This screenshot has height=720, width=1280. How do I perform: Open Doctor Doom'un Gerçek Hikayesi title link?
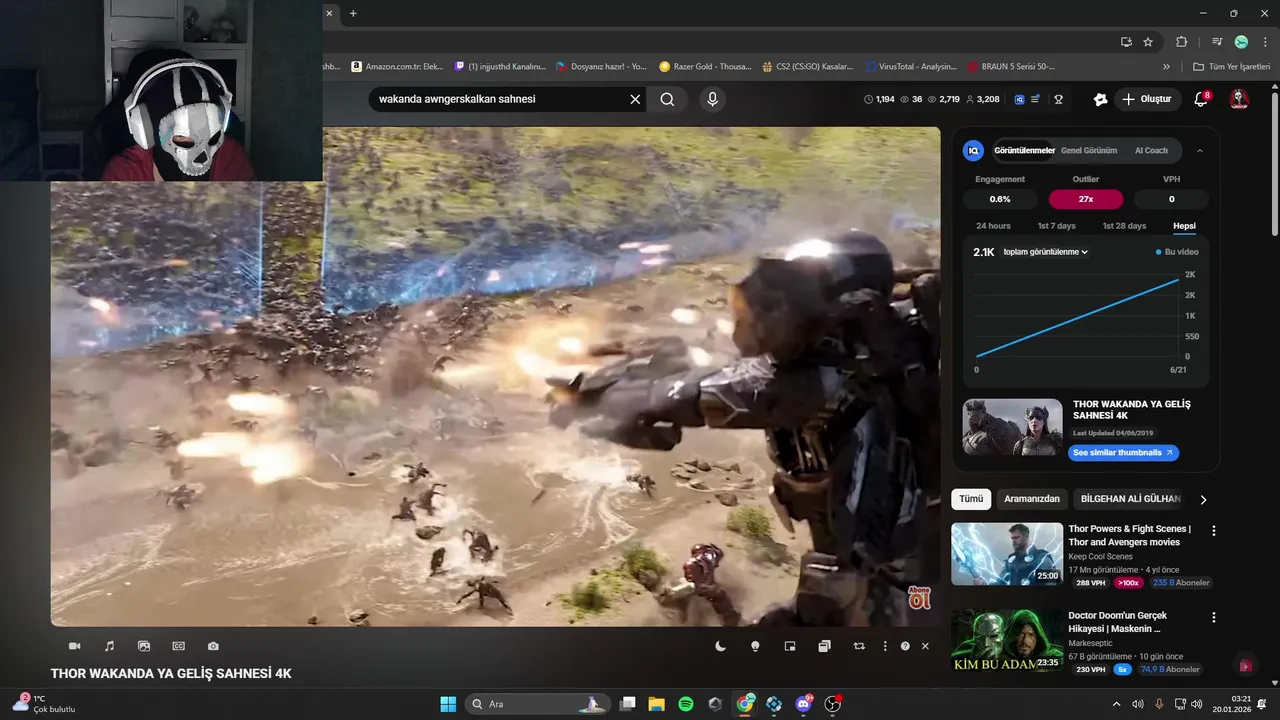click(x=1118, y=622)
